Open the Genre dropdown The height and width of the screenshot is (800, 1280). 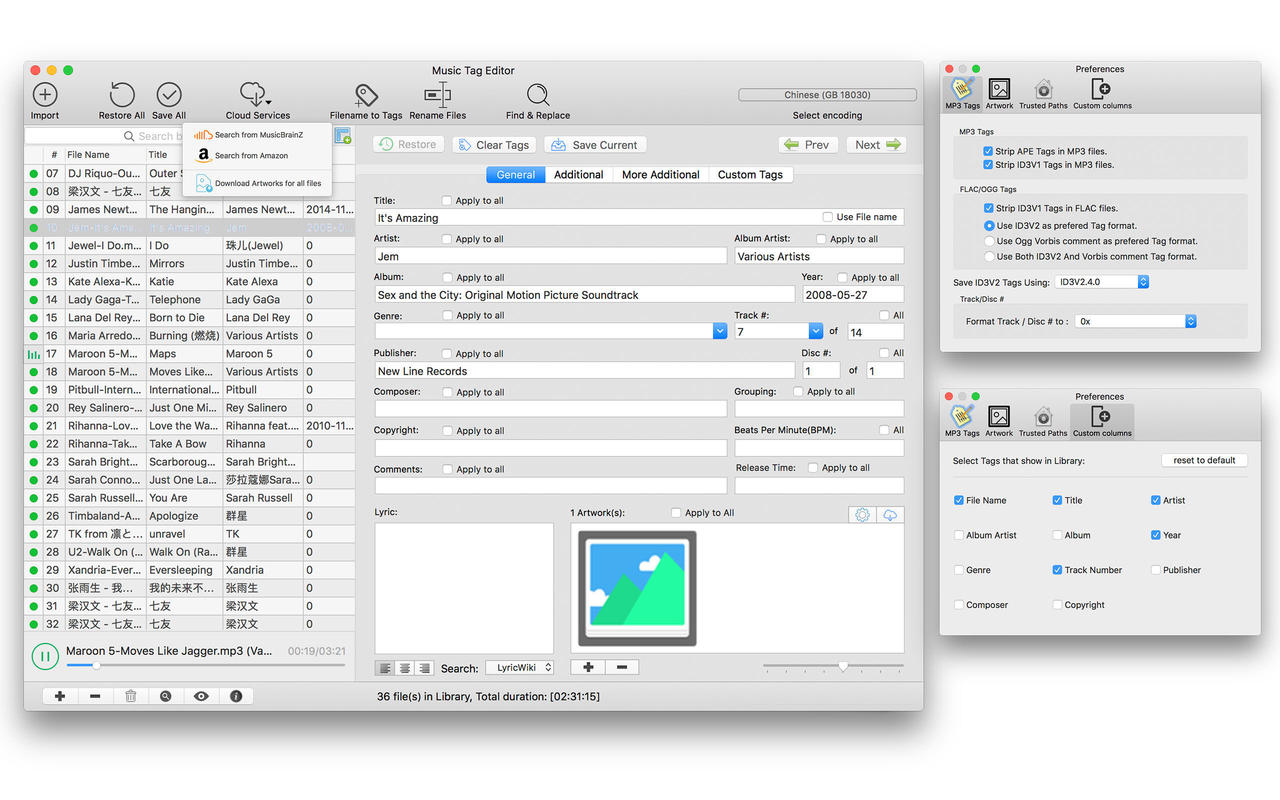[x=720, y=331]
